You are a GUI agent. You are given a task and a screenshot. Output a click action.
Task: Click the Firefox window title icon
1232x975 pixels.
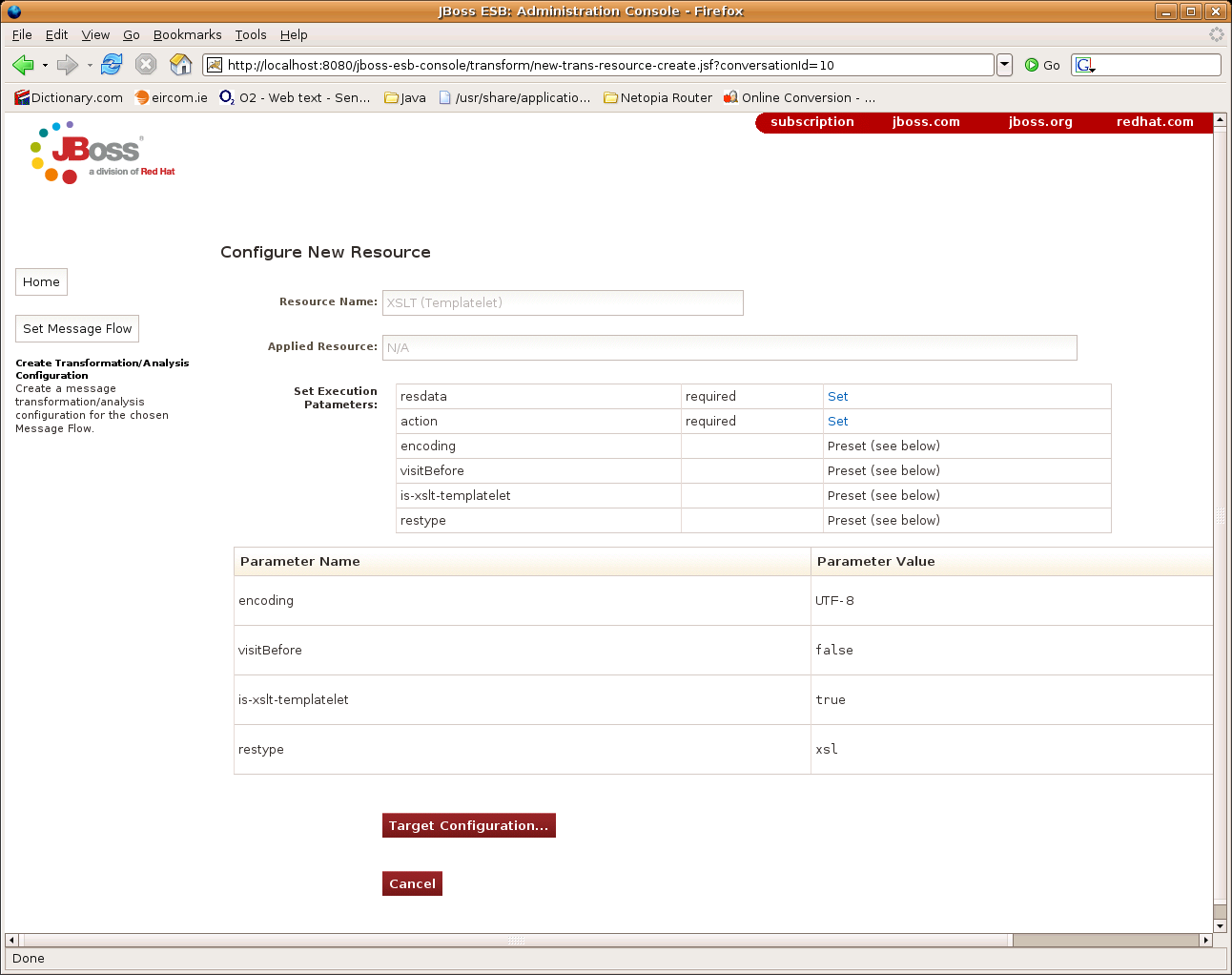pyautogui.click(x=13, y=11)
